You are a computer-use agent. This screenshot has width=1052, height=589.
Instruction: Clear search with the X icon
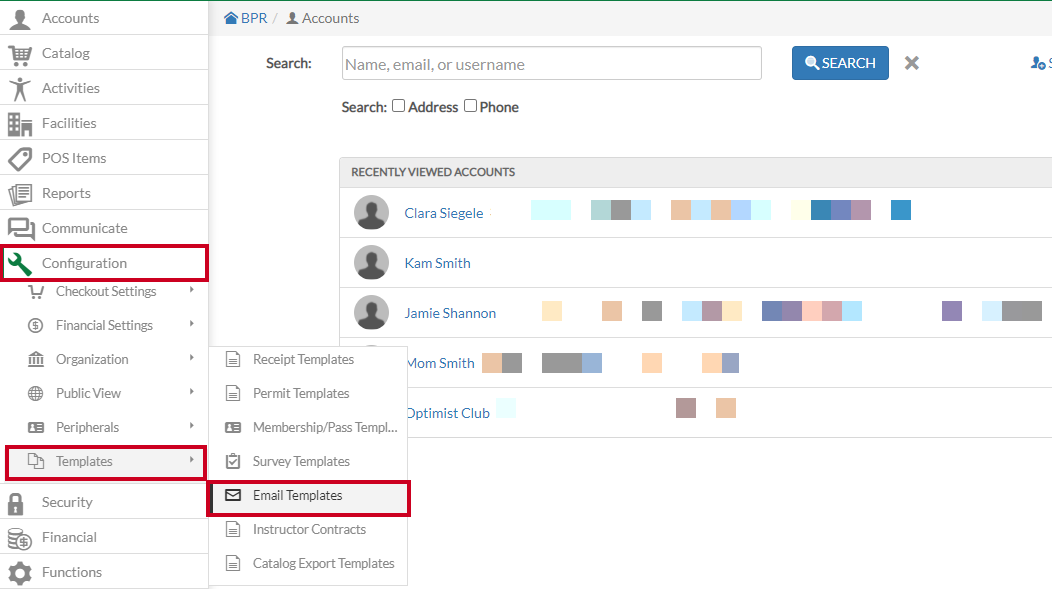pos(911,63)
